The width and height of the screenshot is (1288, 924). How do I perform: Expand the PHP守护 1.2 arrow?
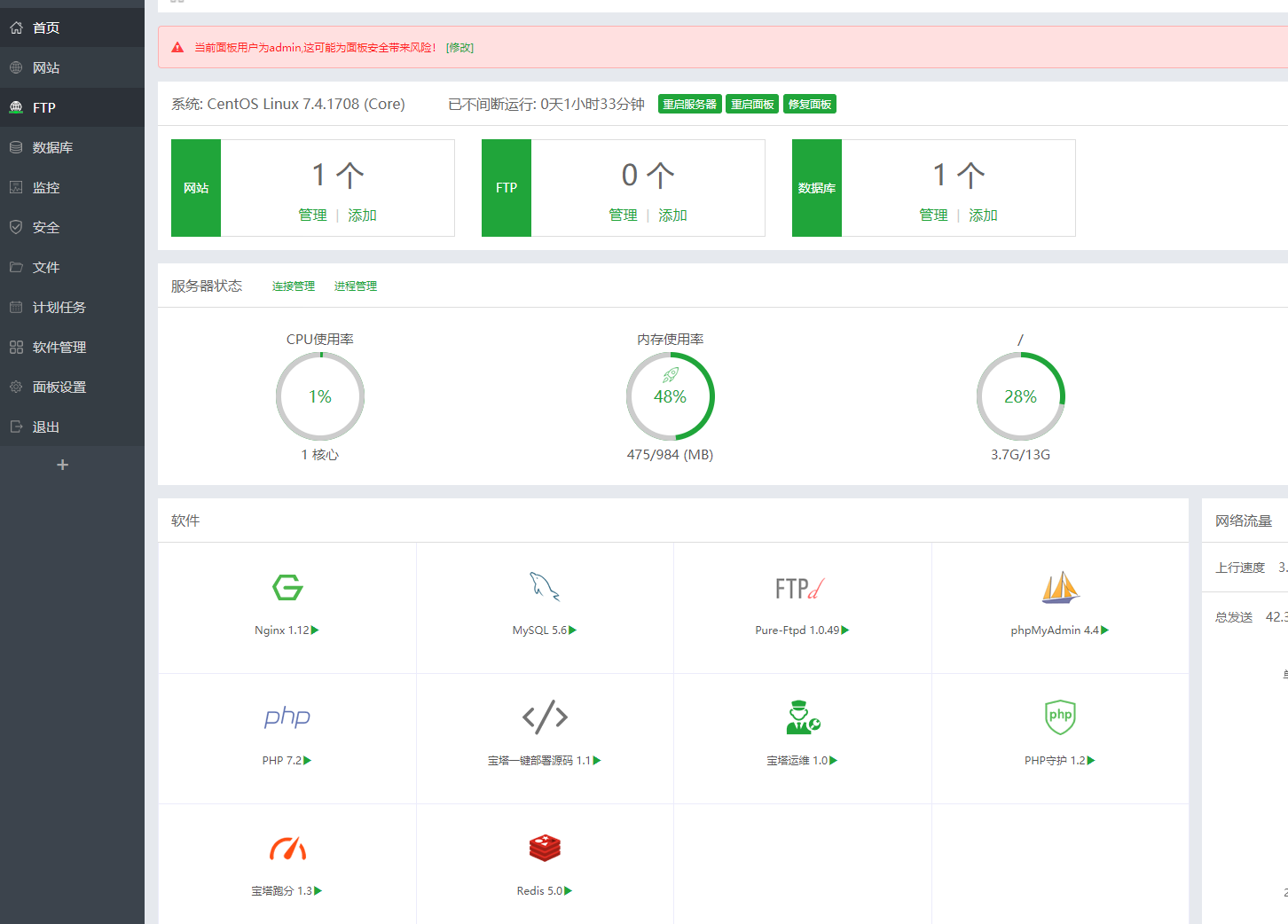1091,761
